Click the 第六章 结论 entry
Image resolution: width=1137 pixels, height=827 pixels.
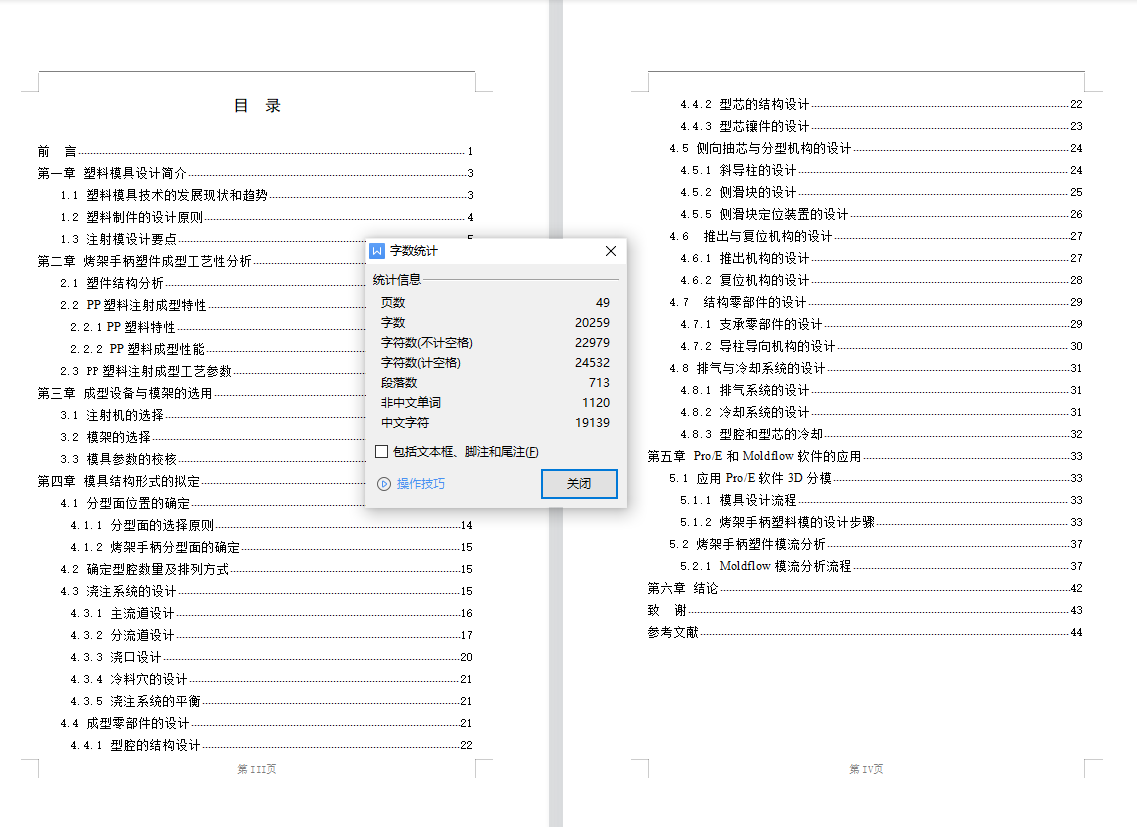click(683, 588)
